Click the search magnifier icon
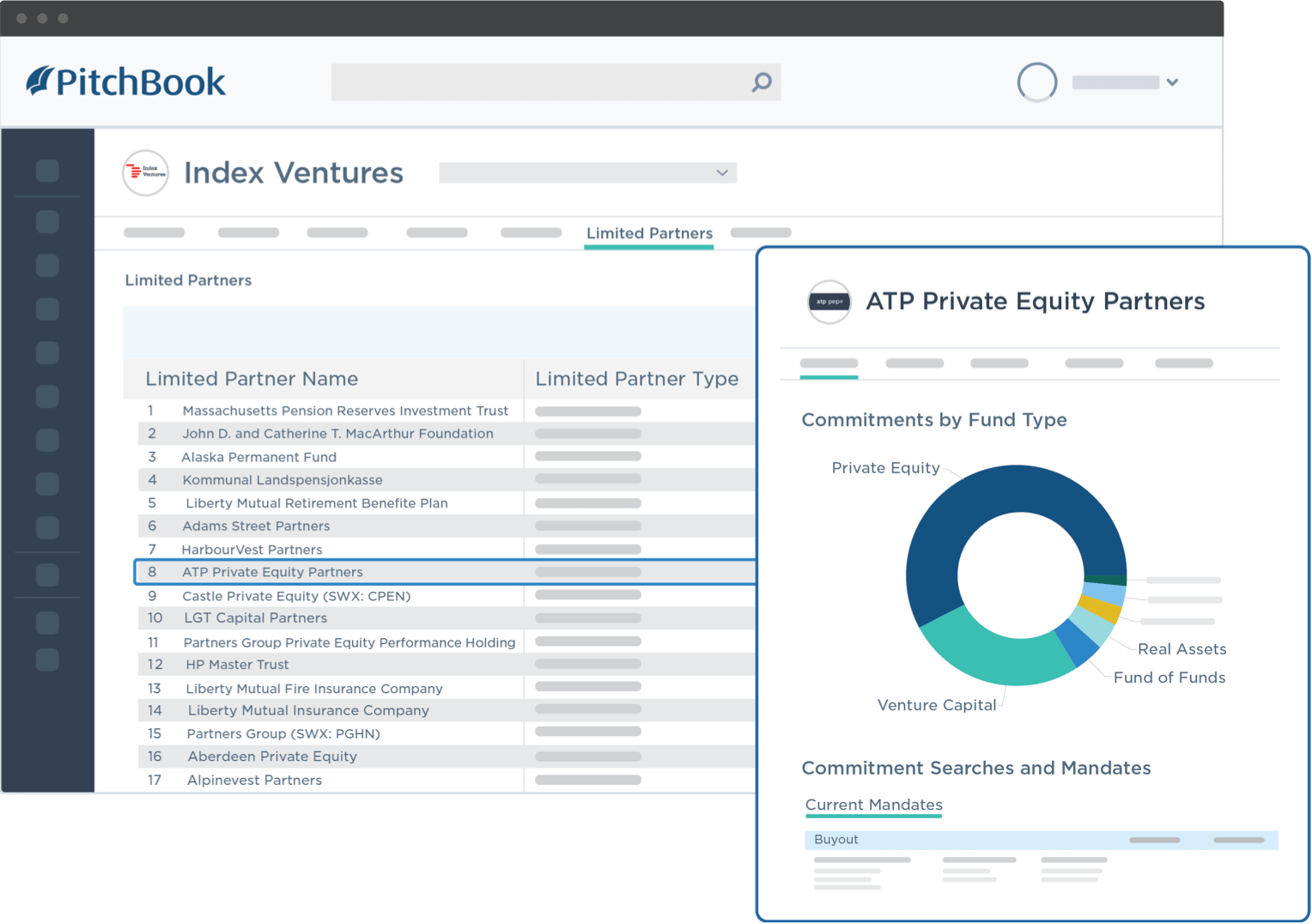Image resolution: width=1312 pixels, height=924 pixels. (762, 82)
